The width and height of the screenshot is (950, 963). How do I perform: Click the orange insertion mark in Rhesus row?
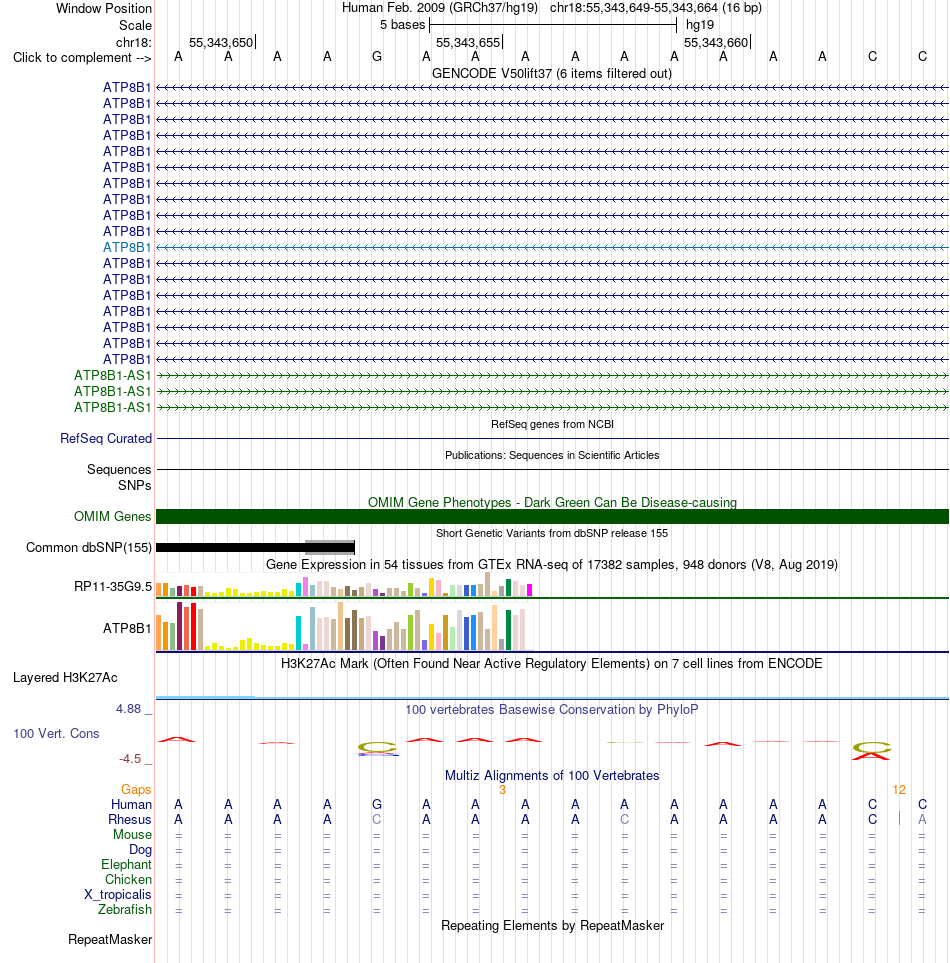899,818
